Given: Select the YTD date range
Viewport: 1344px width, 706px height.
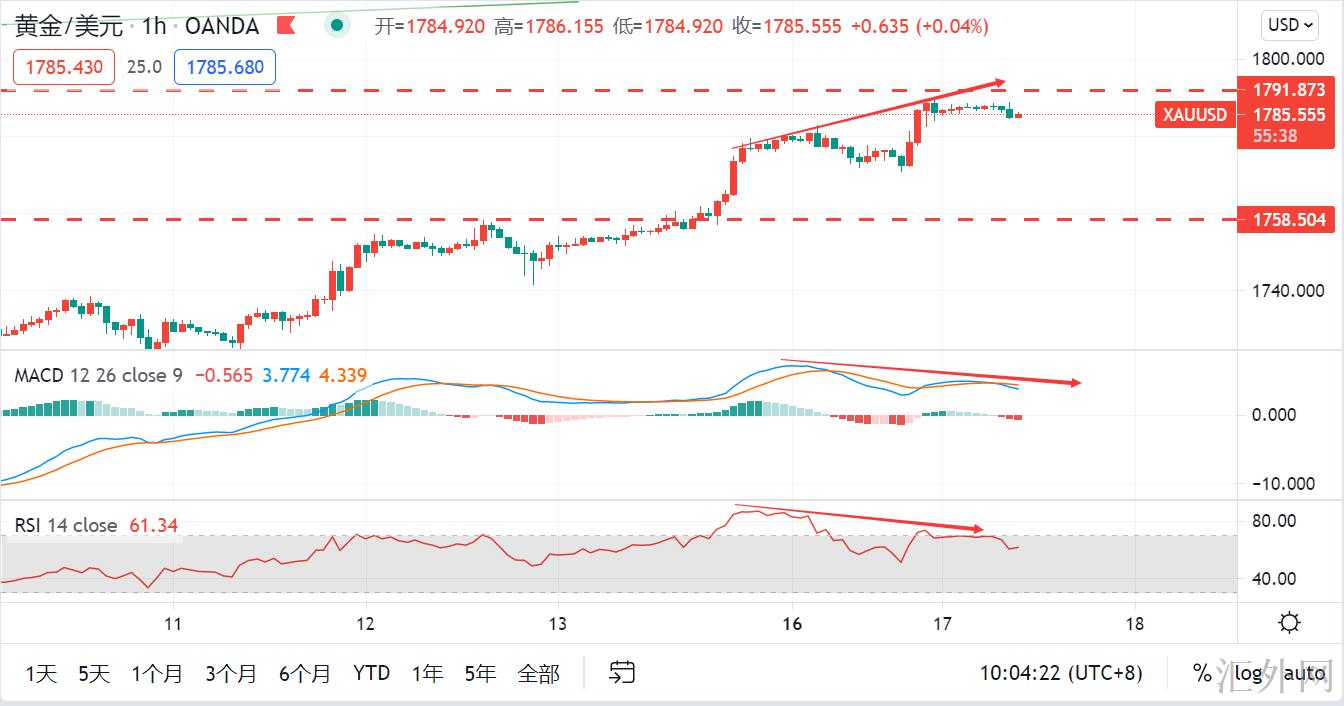Looking at the screenshot, I should [x=371, y=673].
